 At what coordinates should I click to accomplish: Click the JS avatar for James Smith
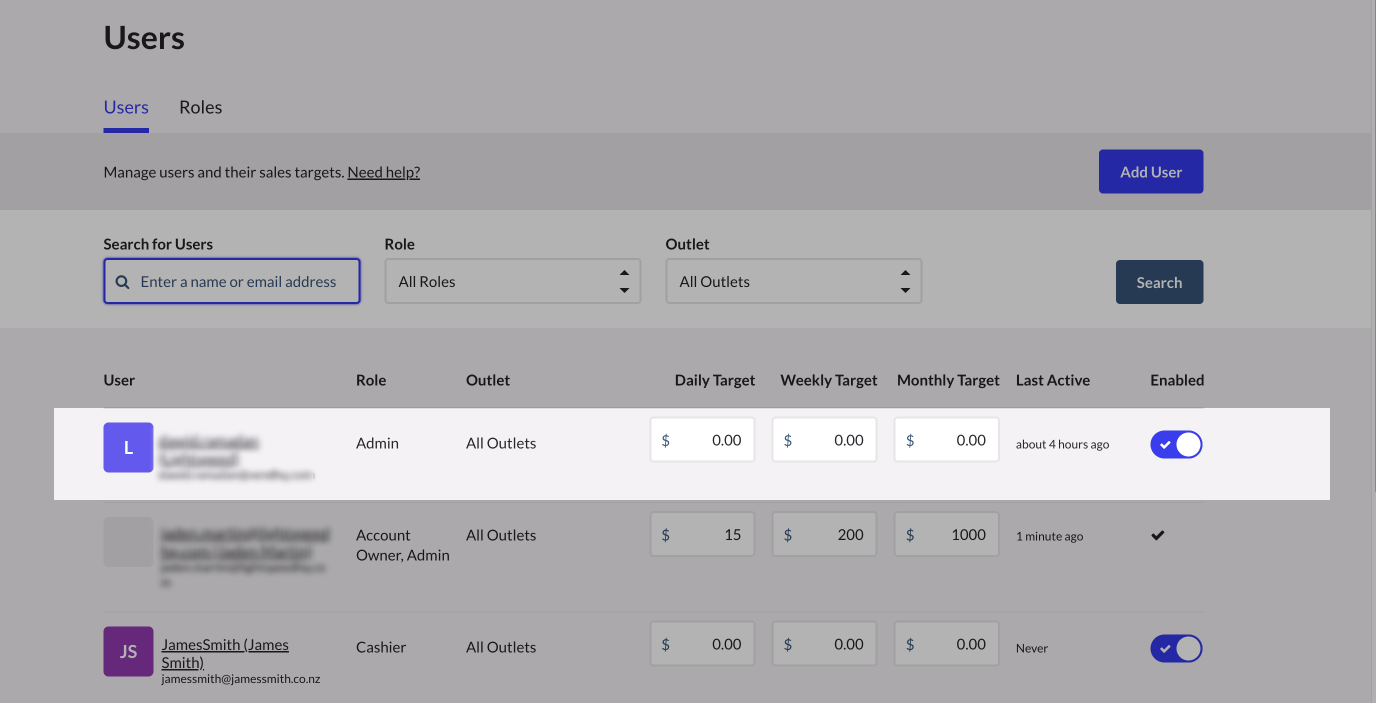tap(128, 651)
